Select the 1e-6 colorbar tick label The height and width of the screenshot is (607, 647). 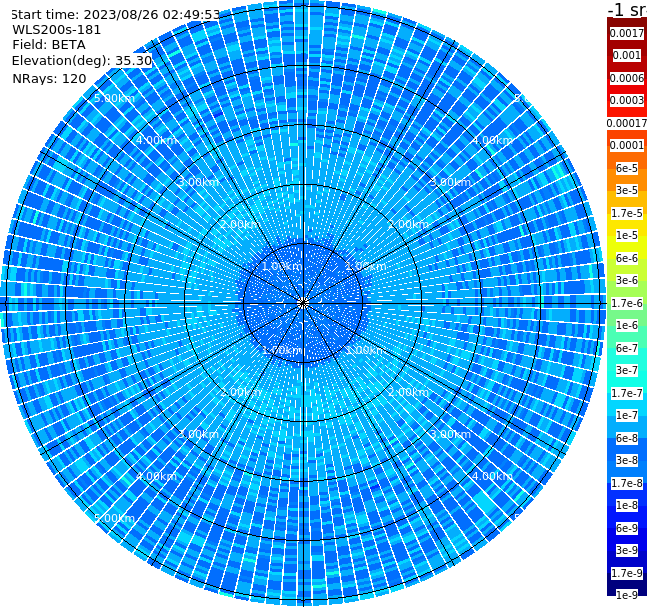click(x=627, y=325)
